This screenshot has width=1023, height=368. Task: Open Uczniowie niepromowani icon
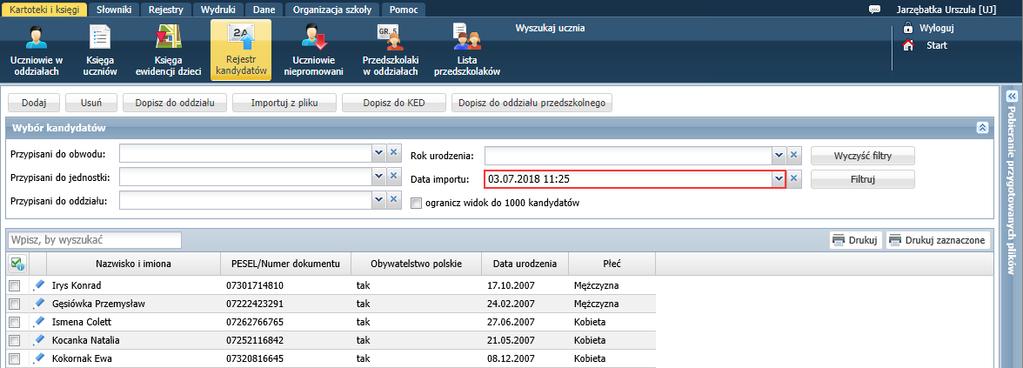point(313,50)
